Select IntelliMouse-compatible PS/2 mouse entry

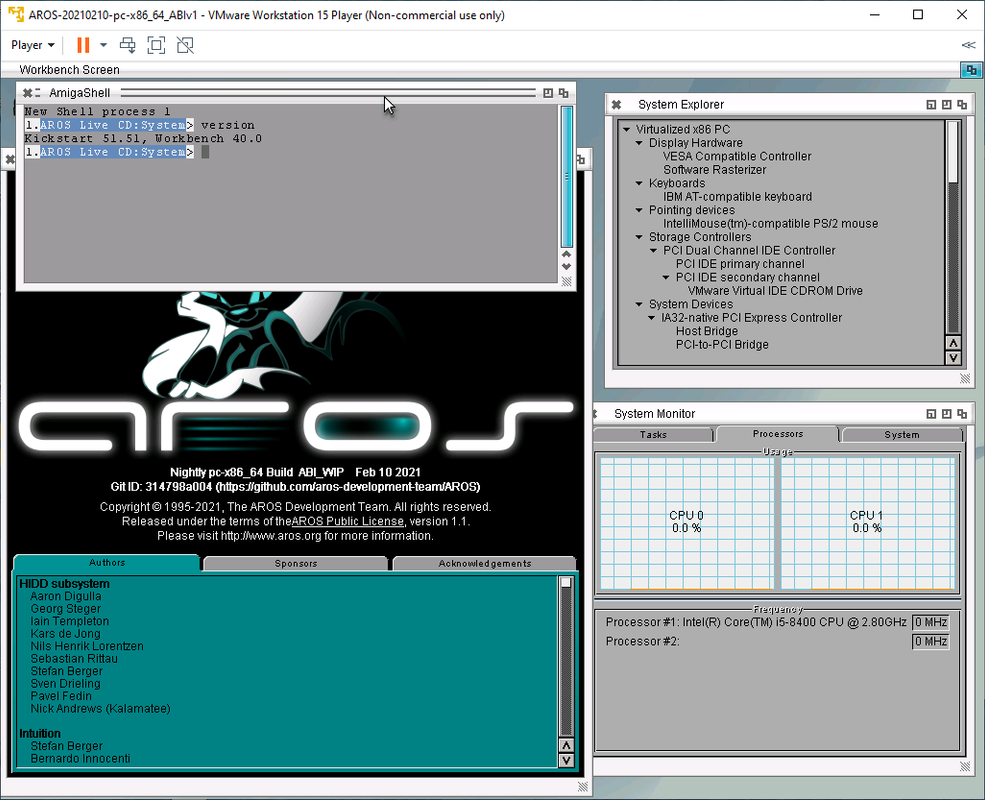771,224
